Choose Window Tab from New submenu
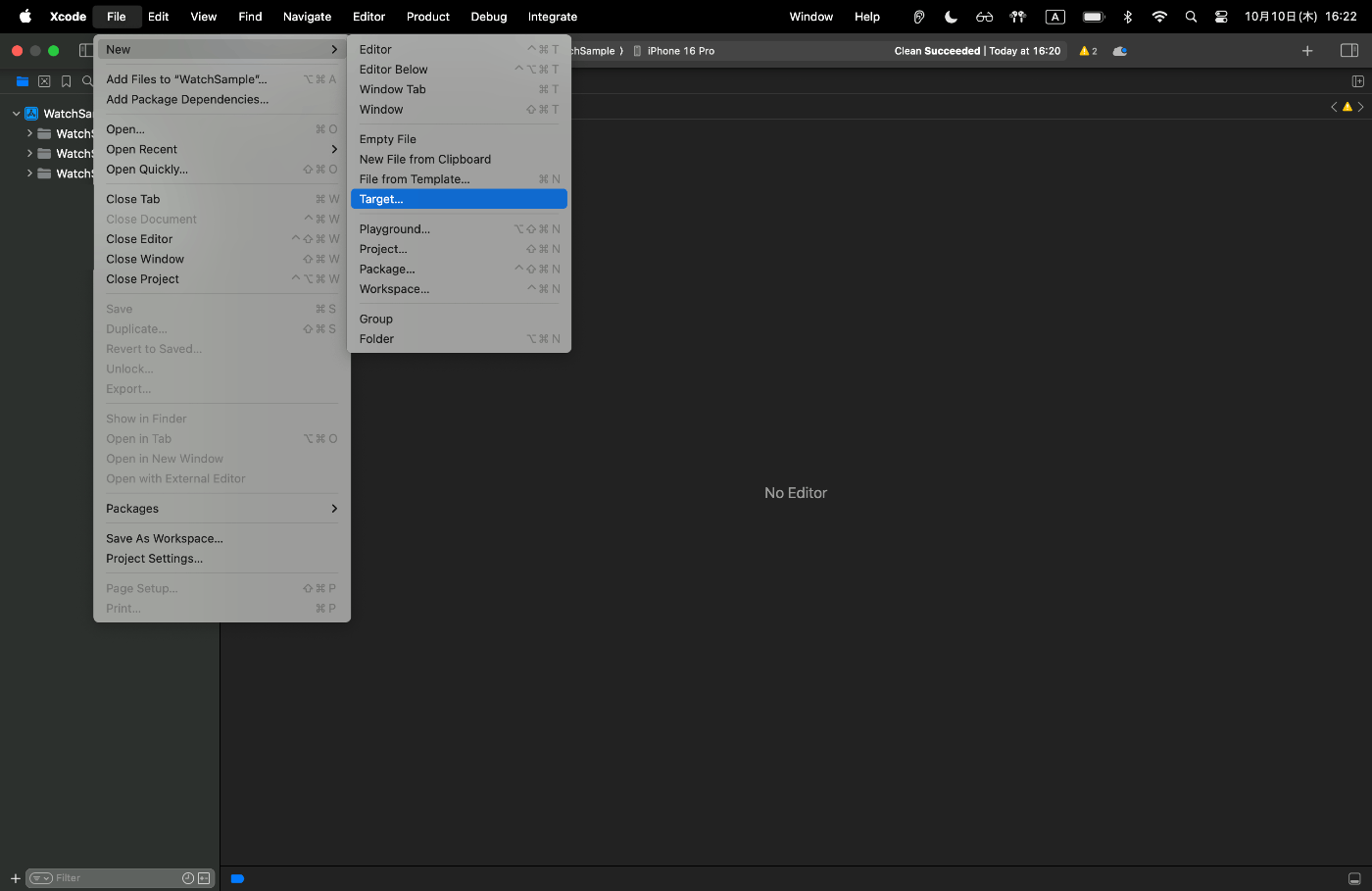The image size is (1372, 891). tap(459, 89)
